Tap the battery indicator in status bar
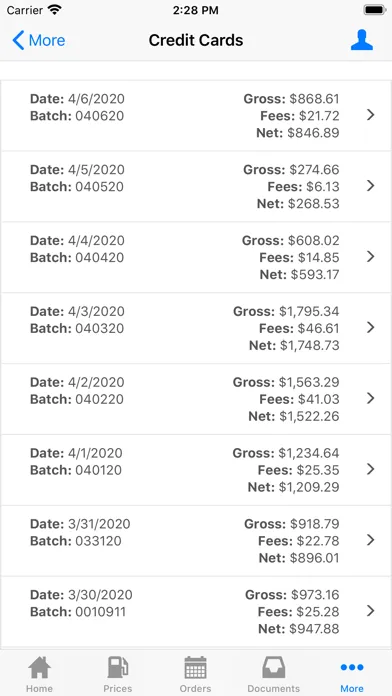Screen dimensions: 392x696 pos(375,10)
